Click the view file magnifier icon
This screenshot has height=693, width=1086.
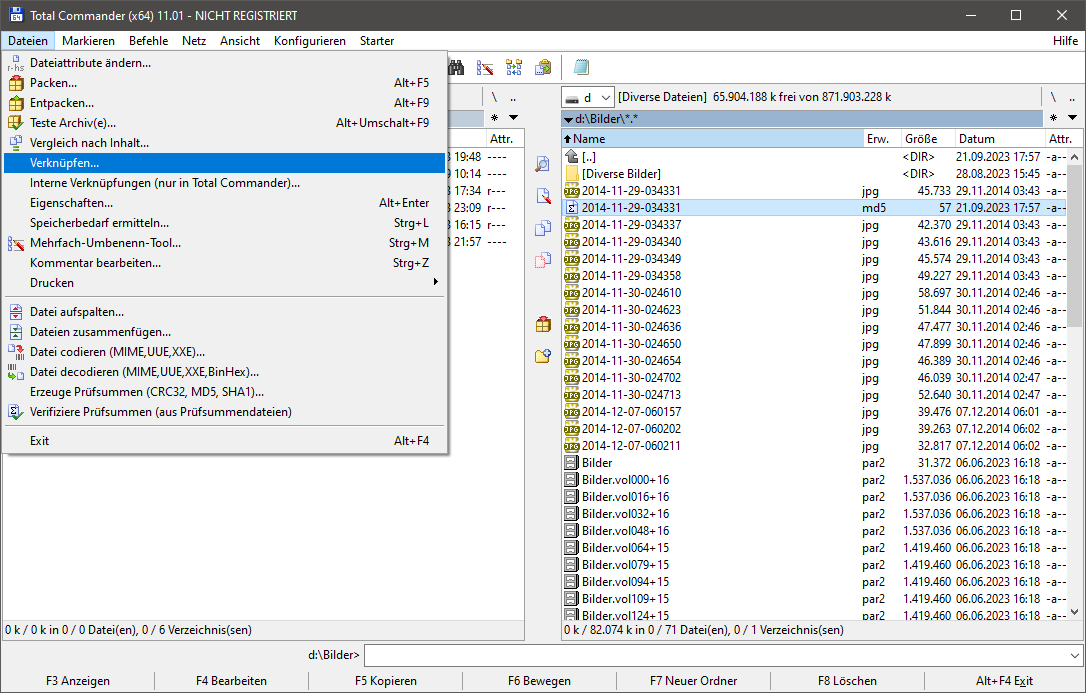543,164
